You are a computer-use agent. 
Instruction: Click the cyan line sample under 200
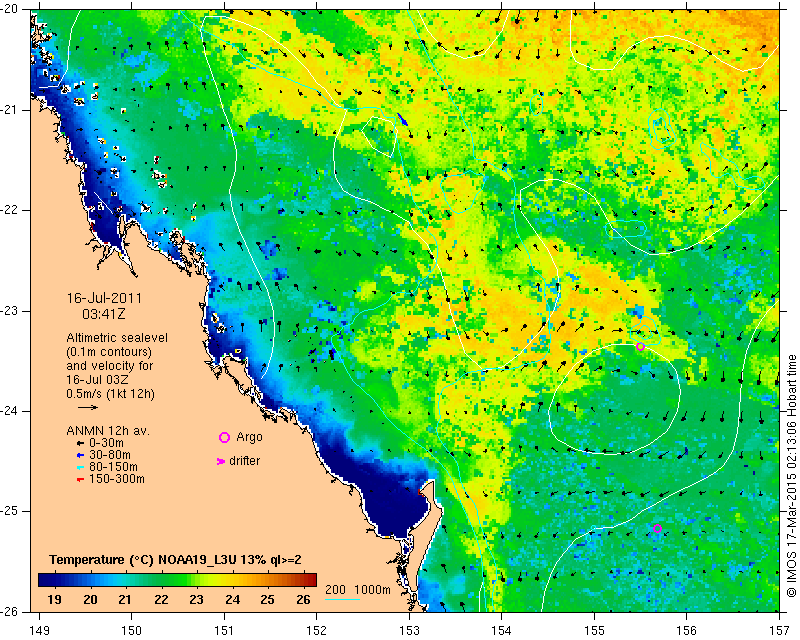coord(342,599)
